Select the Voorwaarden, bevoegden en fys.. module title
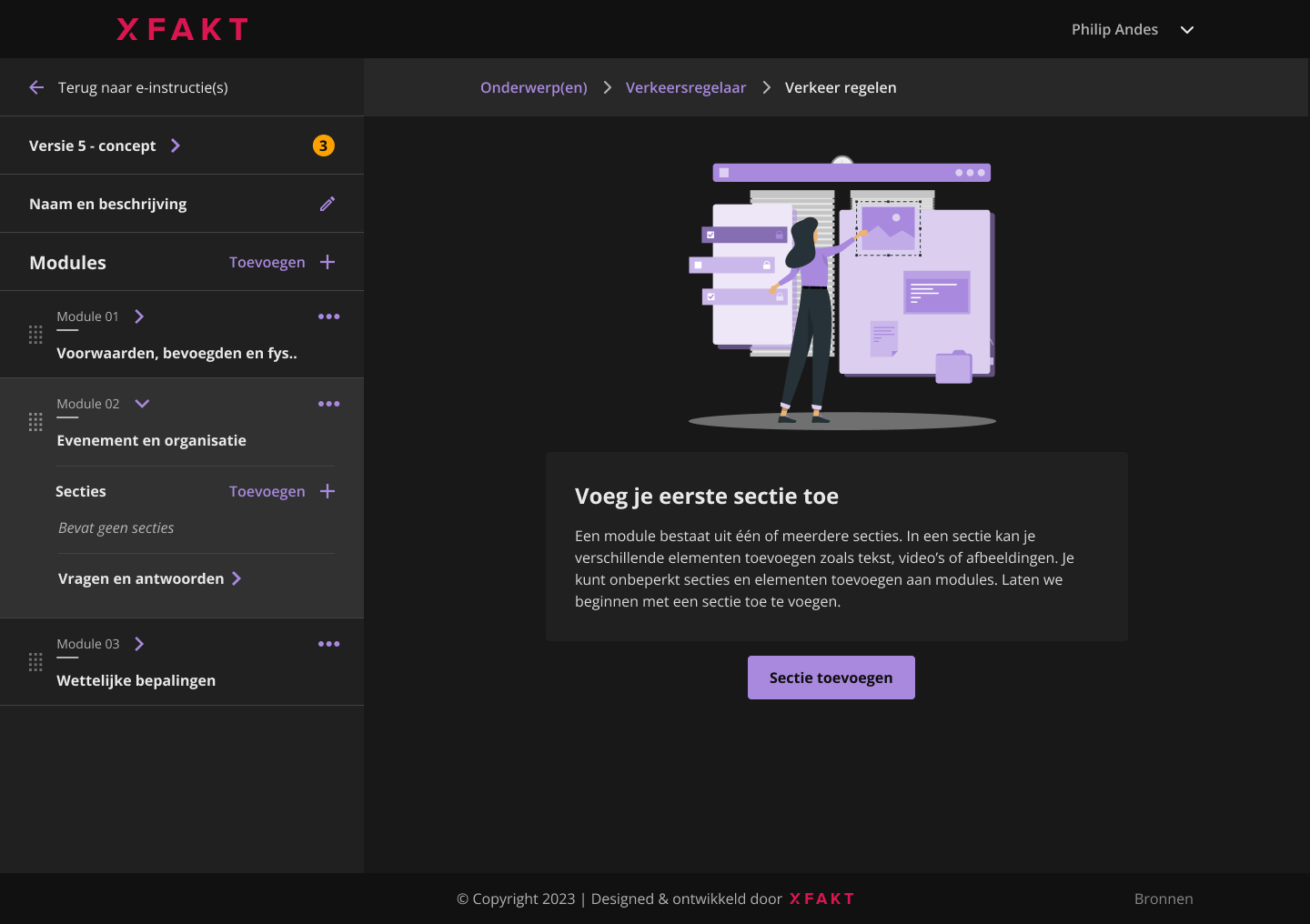The height and width of the screenshot is (924, 1310). 176,353
